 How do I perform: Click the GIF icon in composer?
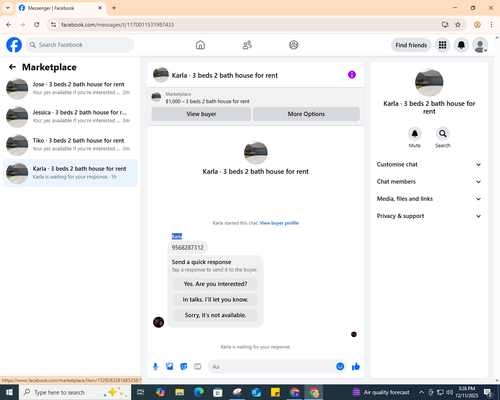point(198,367)
